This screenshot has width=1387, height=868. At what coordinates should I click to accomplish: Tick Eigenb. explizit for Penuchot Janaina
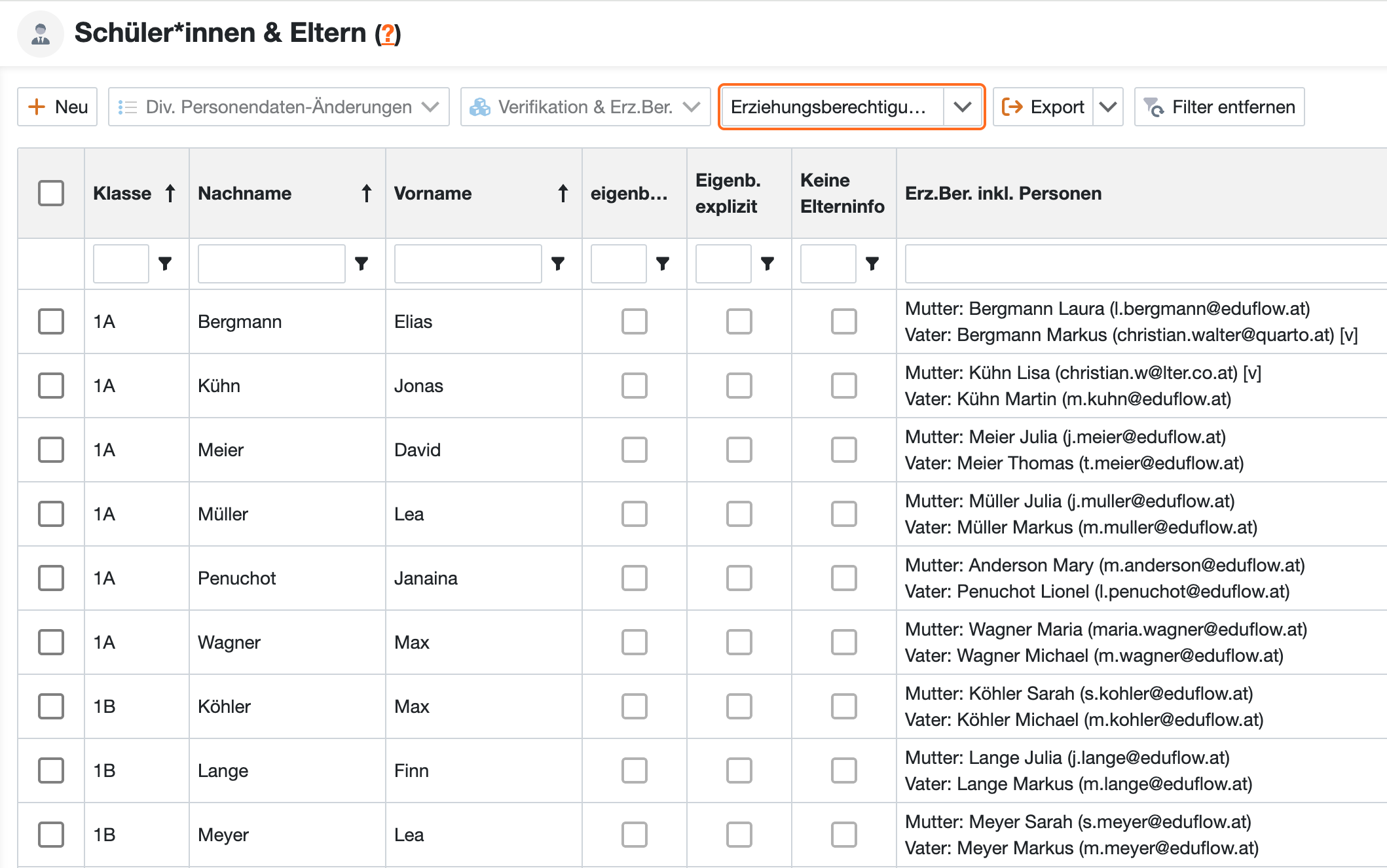(x=739, y=578)
